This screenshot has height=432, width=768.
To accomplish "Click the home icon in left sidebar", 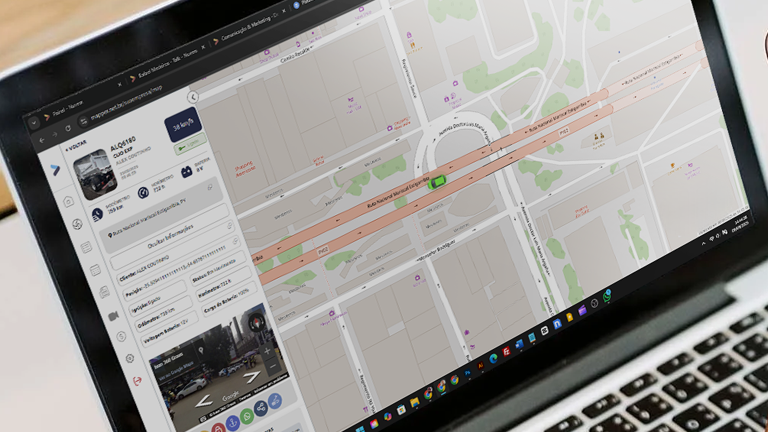I will [69, 202].
